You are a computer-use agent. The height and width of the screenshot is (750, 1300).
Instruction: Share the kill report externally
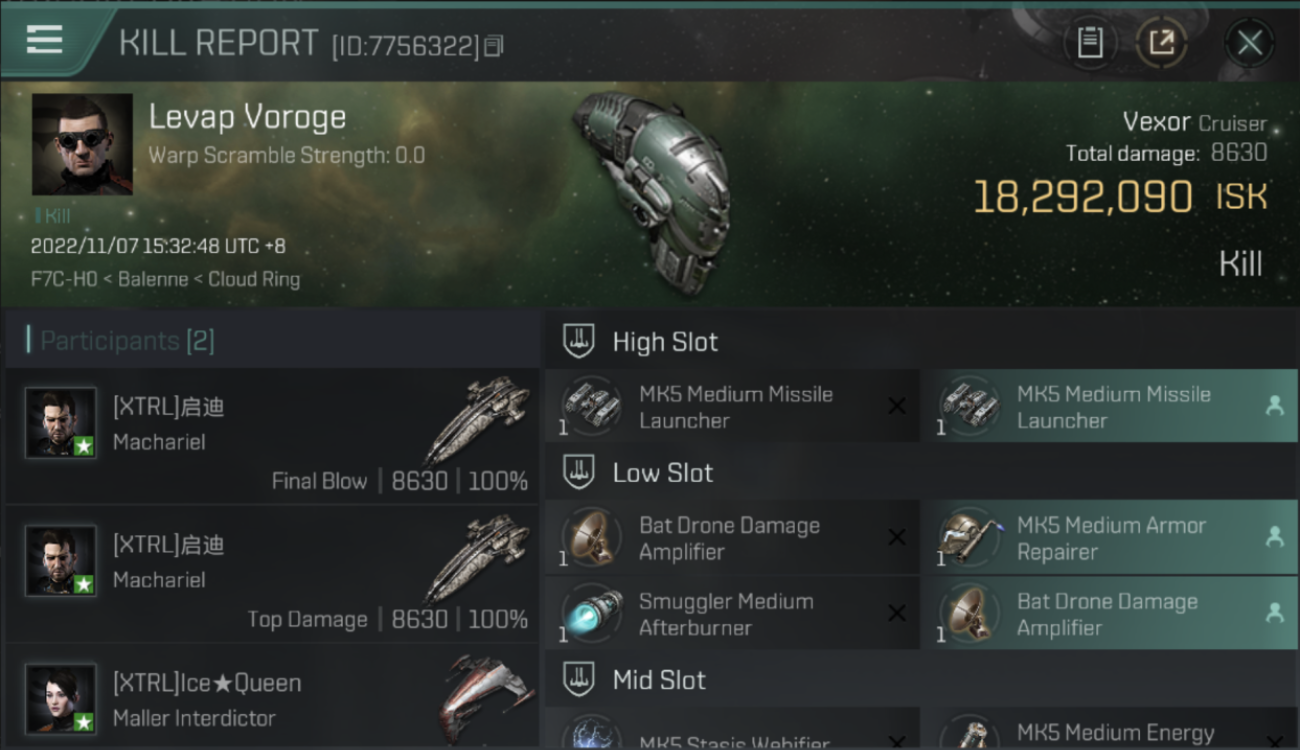pyautogui.click(x=1161, y=43)
